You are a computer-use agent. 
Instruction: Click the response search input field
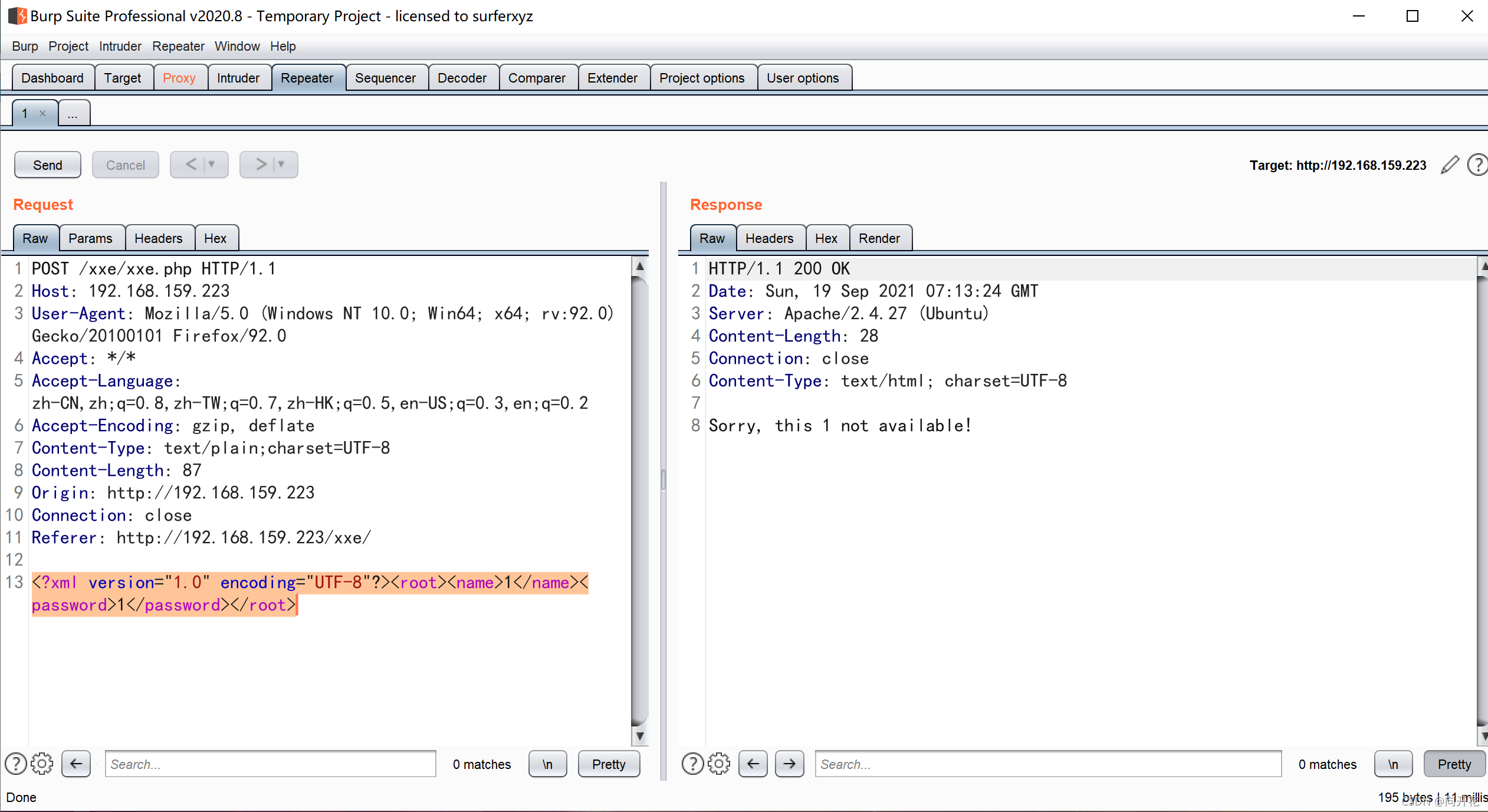click(x=1047, y=764)
